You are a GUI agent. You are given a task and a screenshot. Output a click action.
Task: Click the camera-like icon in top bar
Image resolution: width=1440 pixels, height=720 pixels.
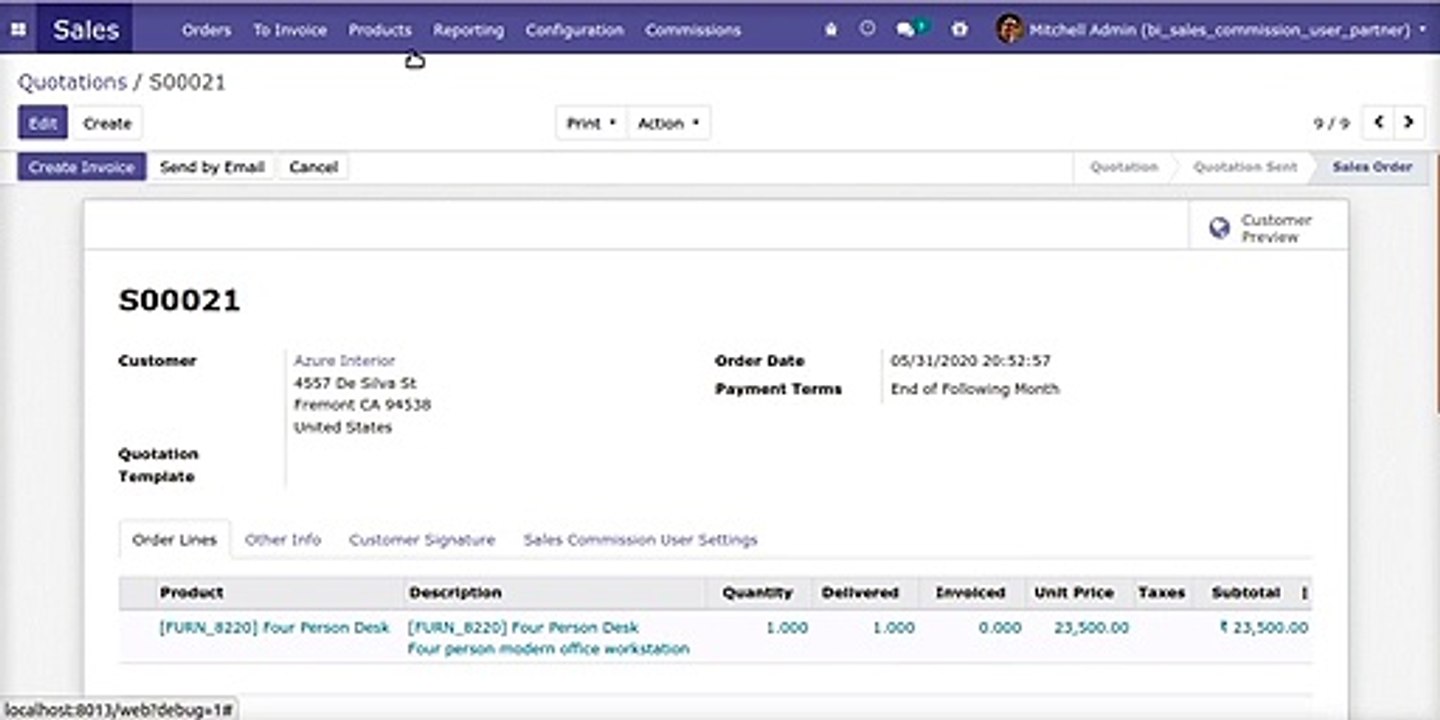pyautogui.click(x=960, y=30)
